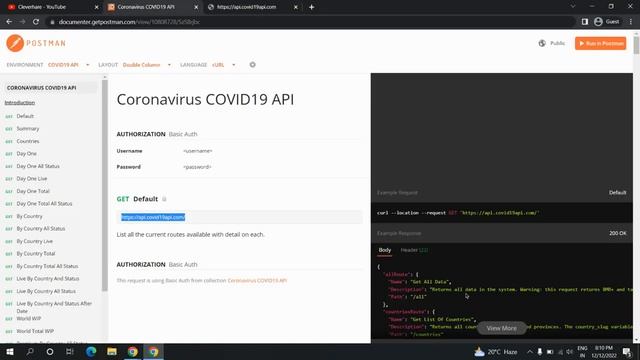
Task: Switch to Cleverhare YouTube tab
Action: tap(50, 7)
